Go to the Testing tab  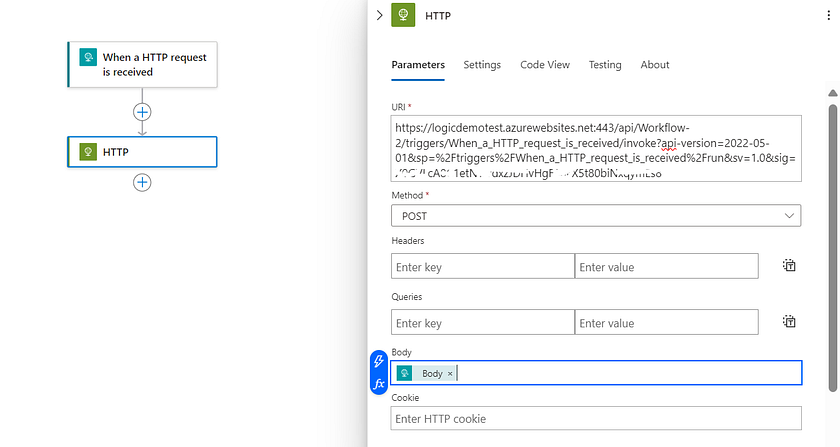pyautogui.click(x=605, y=65)
